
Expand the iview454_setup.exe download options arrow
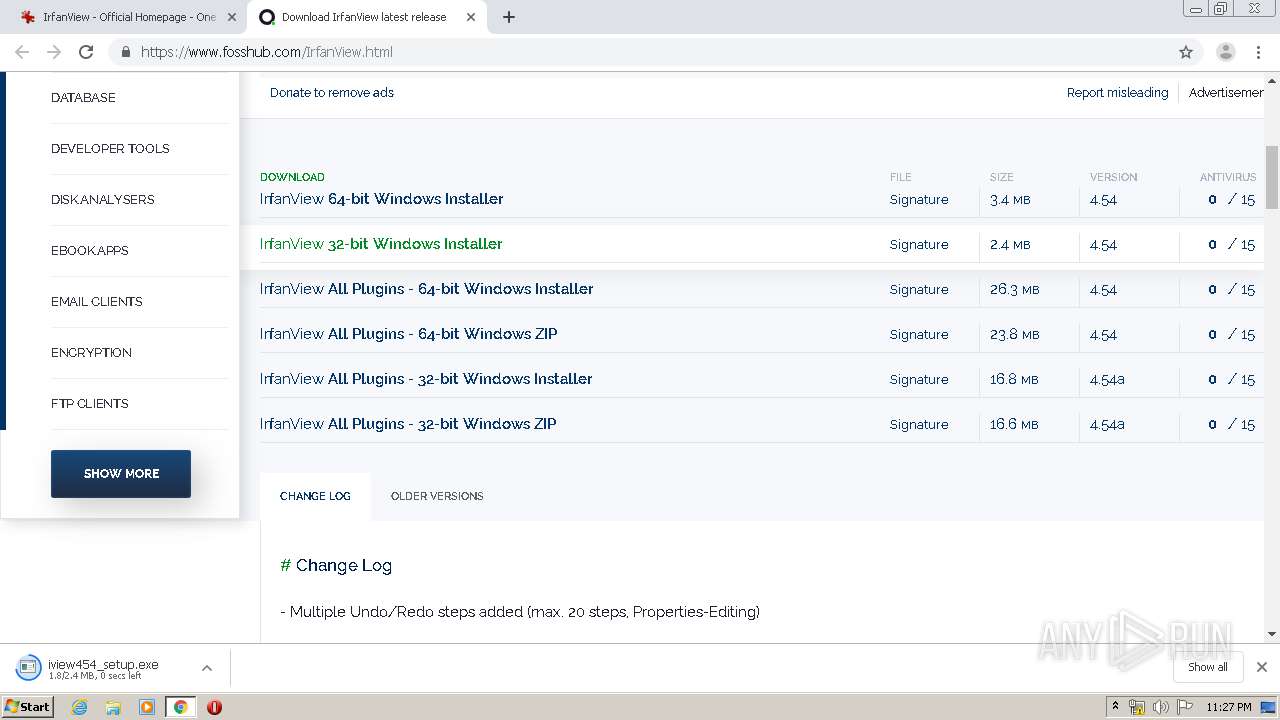[207, 668]
